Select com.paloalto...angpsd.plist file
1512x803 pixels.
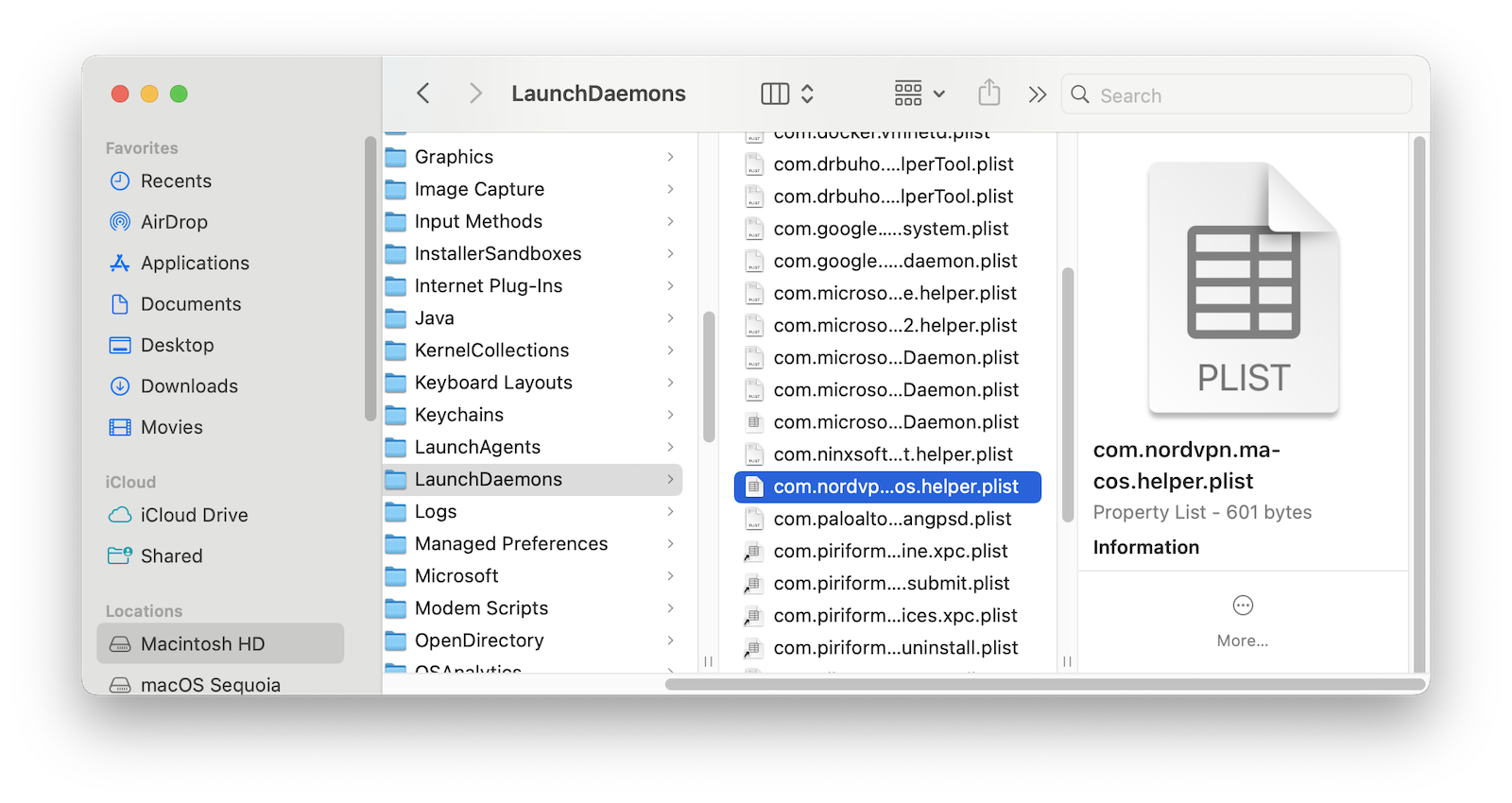887,519
